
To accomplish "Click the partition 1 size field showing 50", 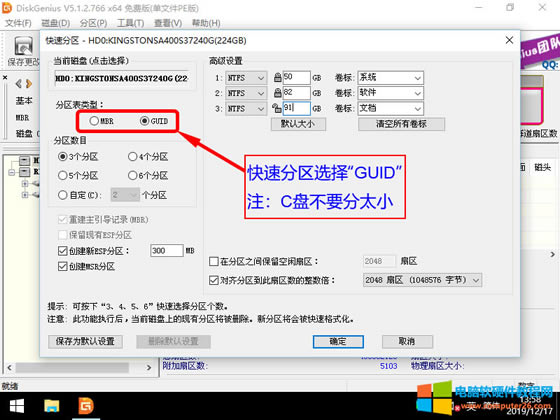I will 296,78.
